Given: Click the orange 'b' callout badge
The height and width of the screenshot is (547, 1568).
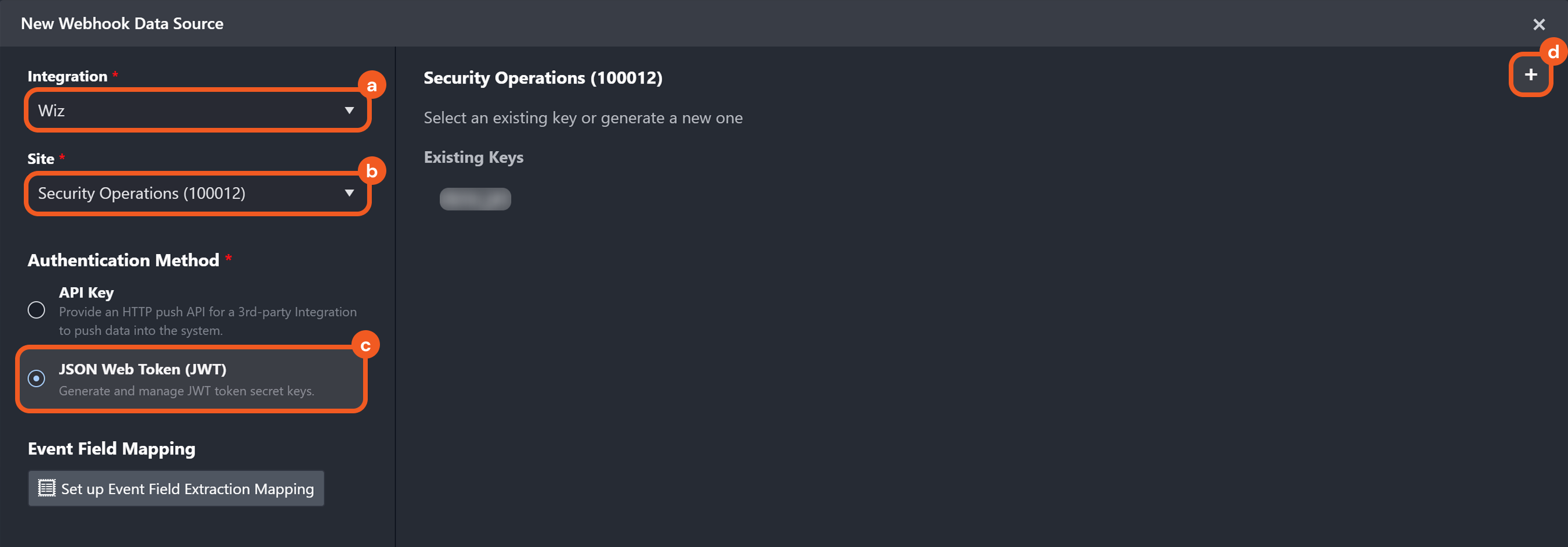Looking at the screenshot, I should pyautogui.click(x=371, y=171).
